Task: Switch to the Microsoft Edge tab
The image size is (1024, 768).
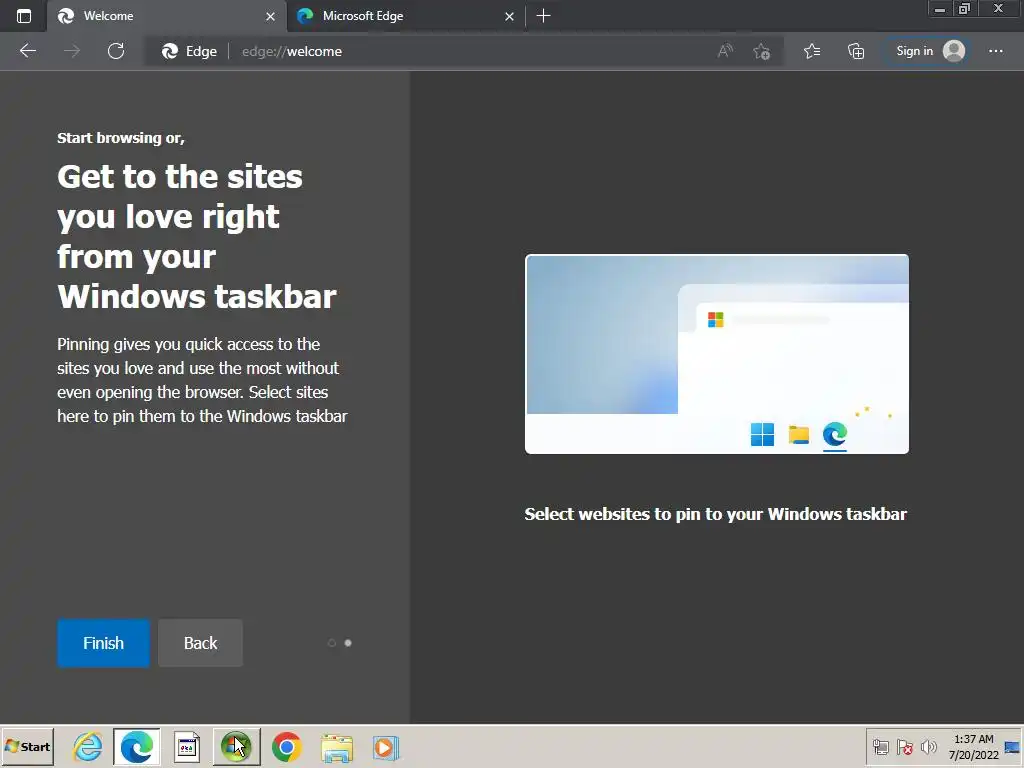Action: click(x=406, y=16)
